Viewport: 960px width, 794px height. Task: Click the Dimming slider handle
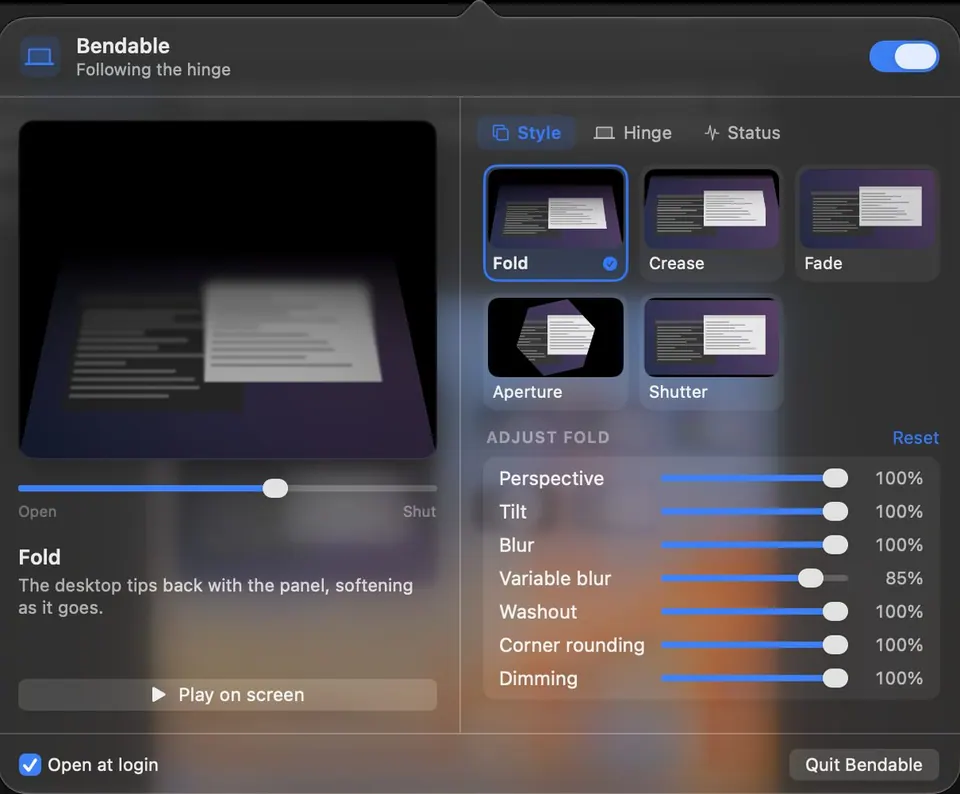[x=835, y=678]
